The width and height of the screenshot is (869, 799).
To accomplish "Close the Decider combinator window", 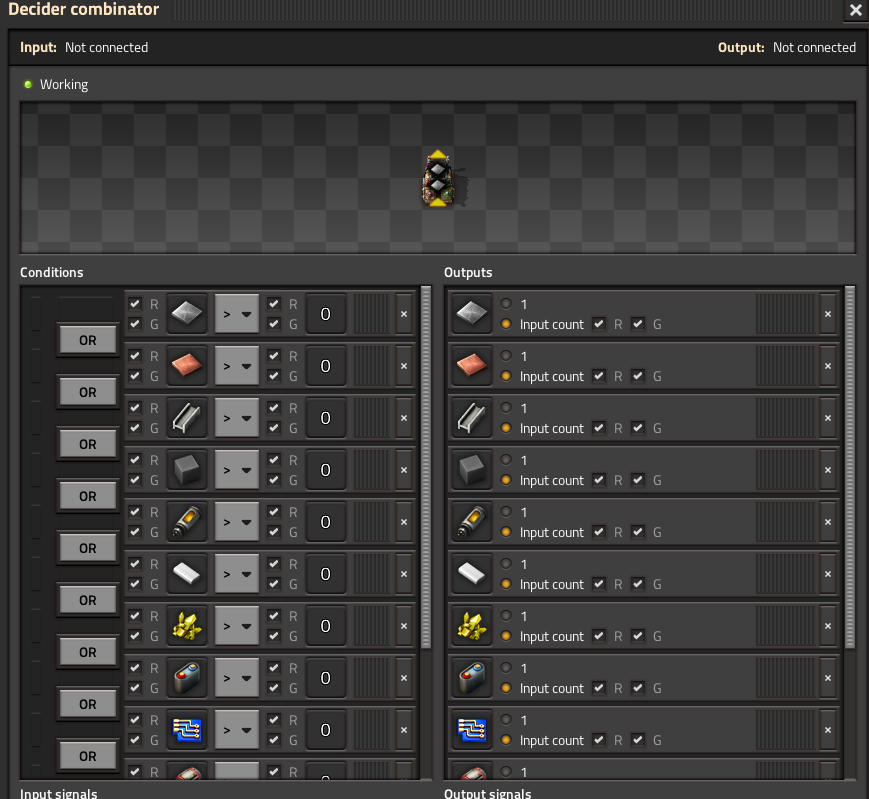I will pyautogui.click(x=856, y=10).
